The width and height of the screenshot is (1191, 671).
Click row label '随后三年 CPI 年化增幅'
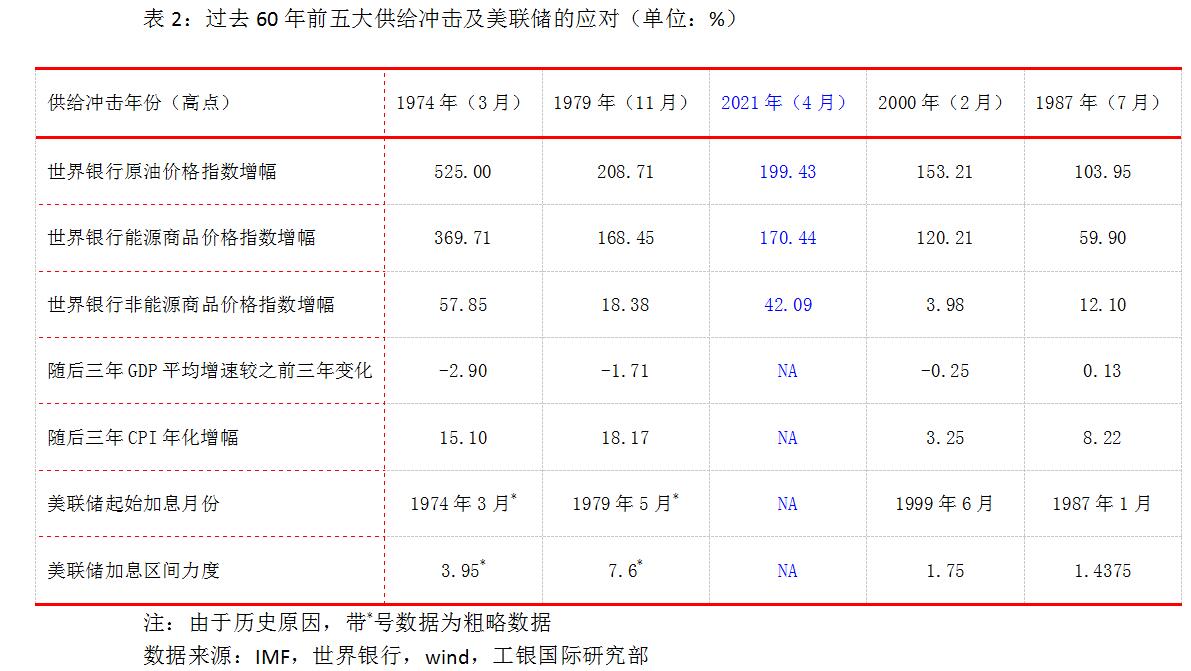(143, 438)
